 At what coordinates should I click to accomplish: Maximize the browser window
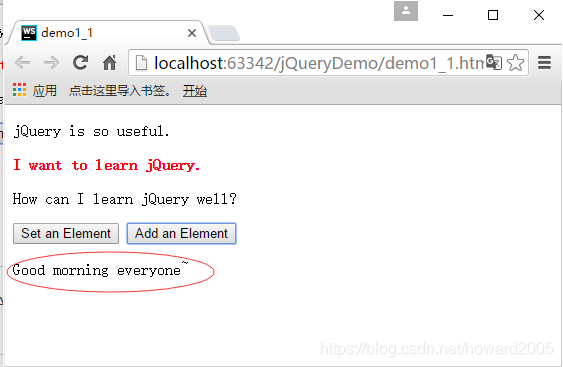(493, 15)
